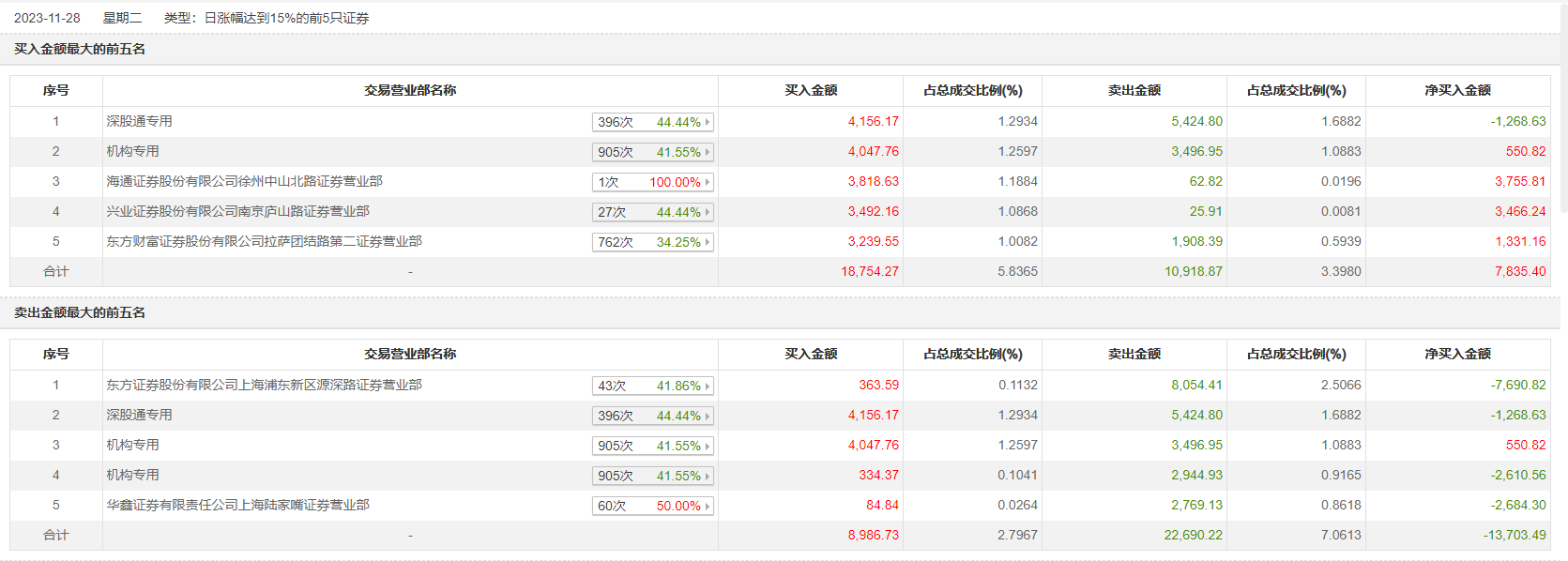
Task: Expand the "43次 41.86%" stats box
Action: pos(652,386)
